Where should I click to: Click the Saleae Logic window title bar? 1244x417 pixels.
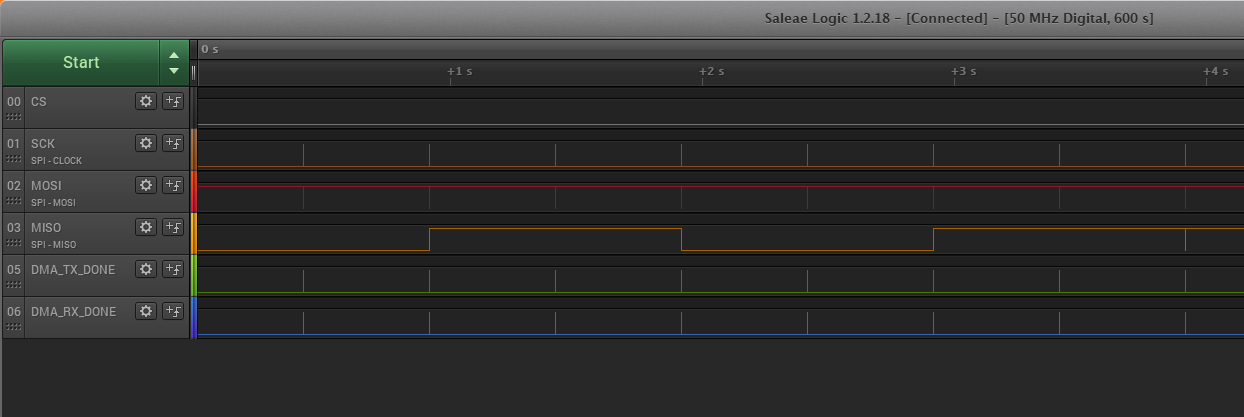[x=622, y=18]
